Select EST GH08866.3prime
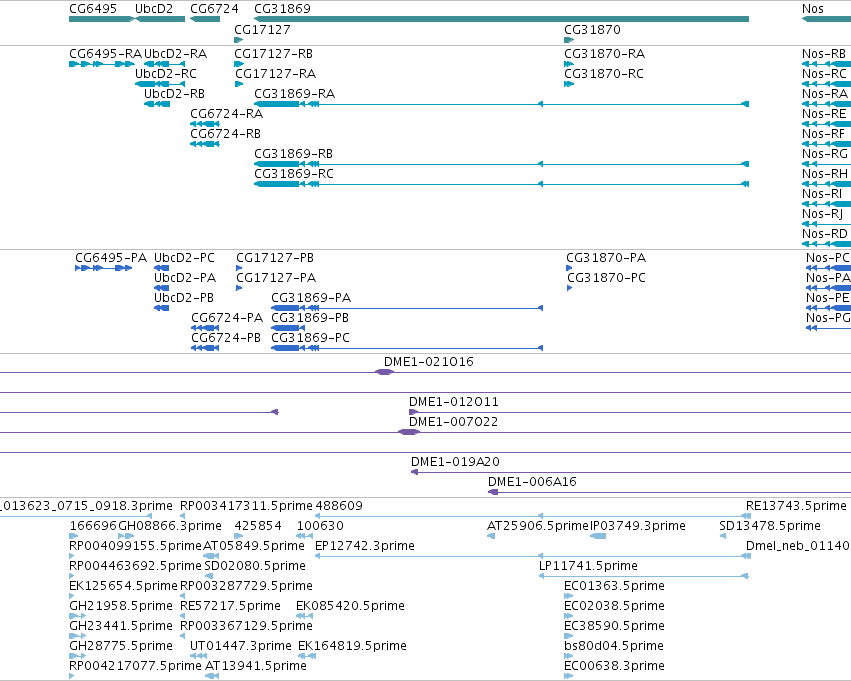This screenshot has width=851, height=681. tap(169, 526)
